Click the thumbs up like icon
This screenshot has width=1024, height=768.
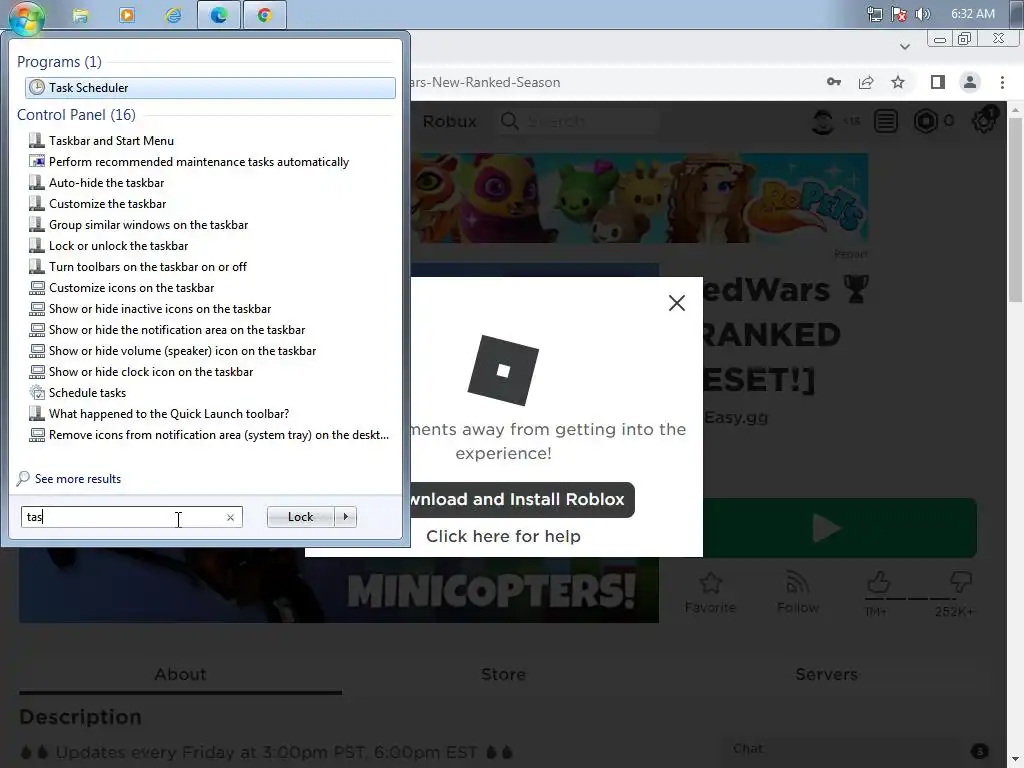877,582
